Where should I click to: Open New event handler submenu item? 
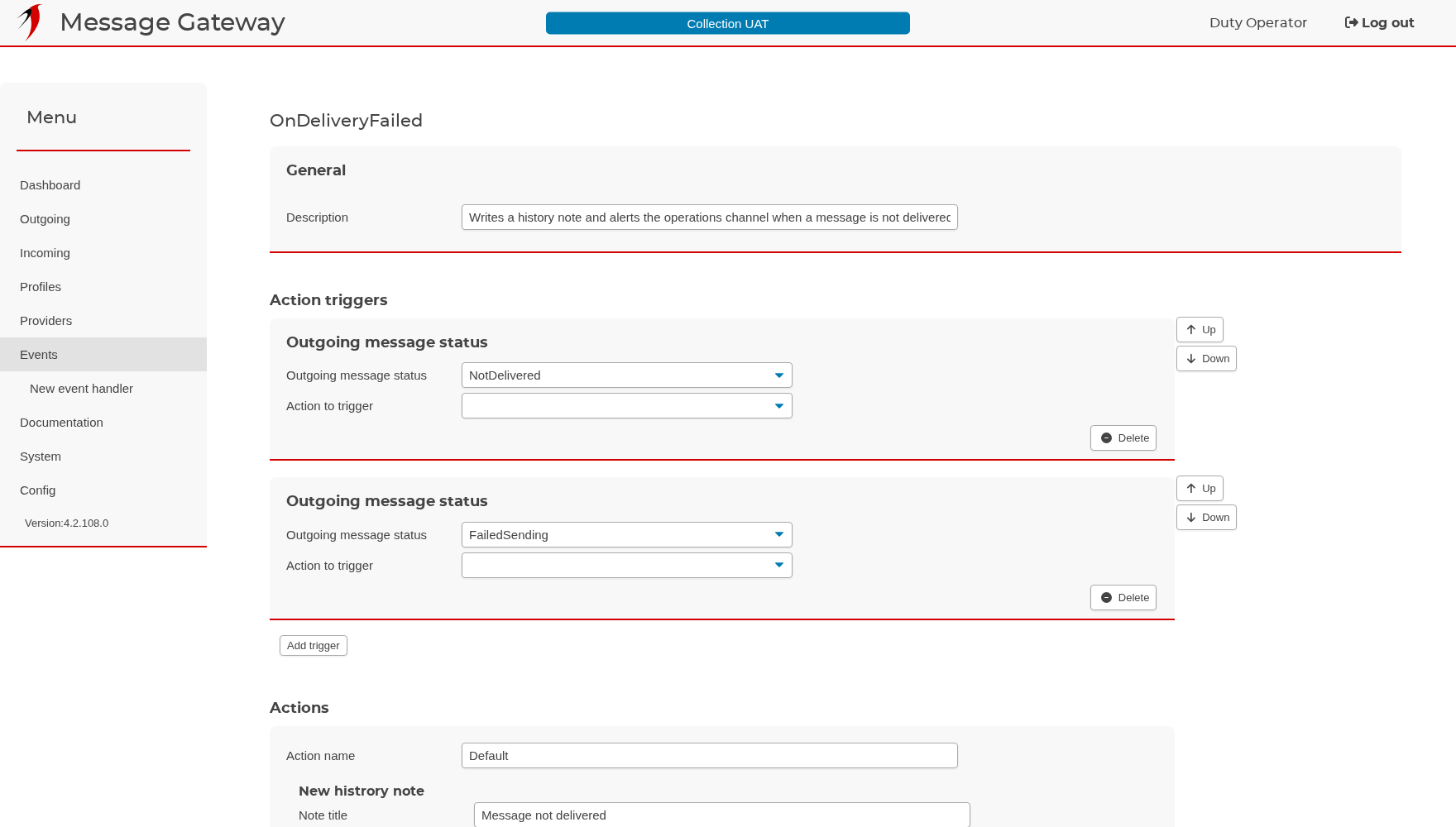(103, 388)
